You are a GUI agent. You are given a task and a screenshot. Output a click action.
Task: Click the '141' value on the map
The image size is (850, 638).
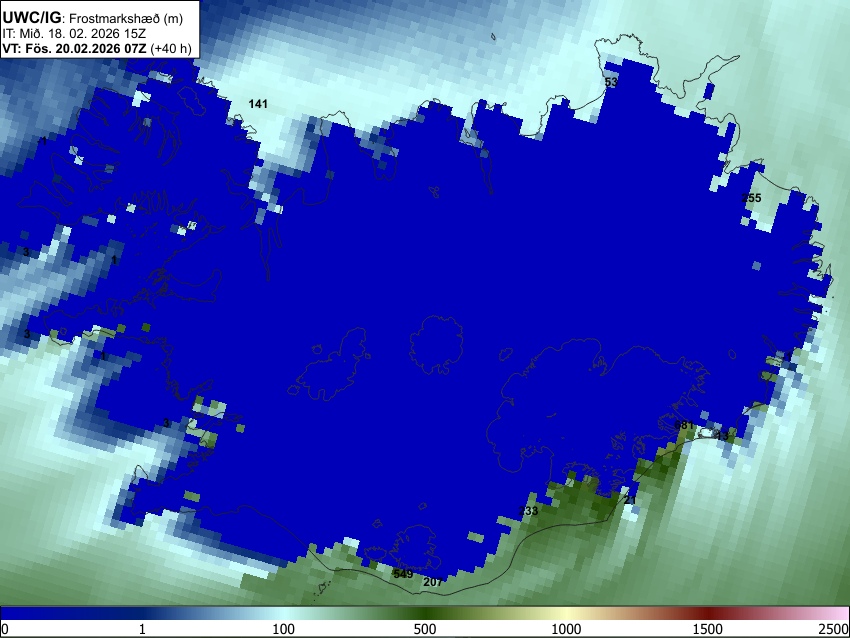pos(258,104)
